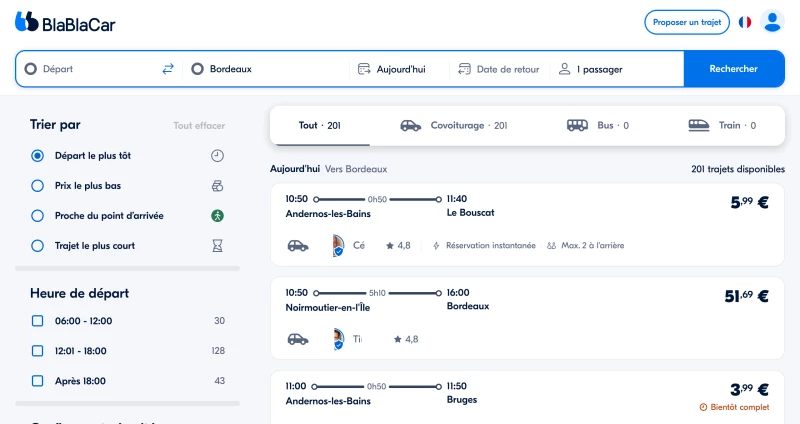Click the count 43 next to Après 18:00
Screen dimensions: 800x424
tap(219, 381)
